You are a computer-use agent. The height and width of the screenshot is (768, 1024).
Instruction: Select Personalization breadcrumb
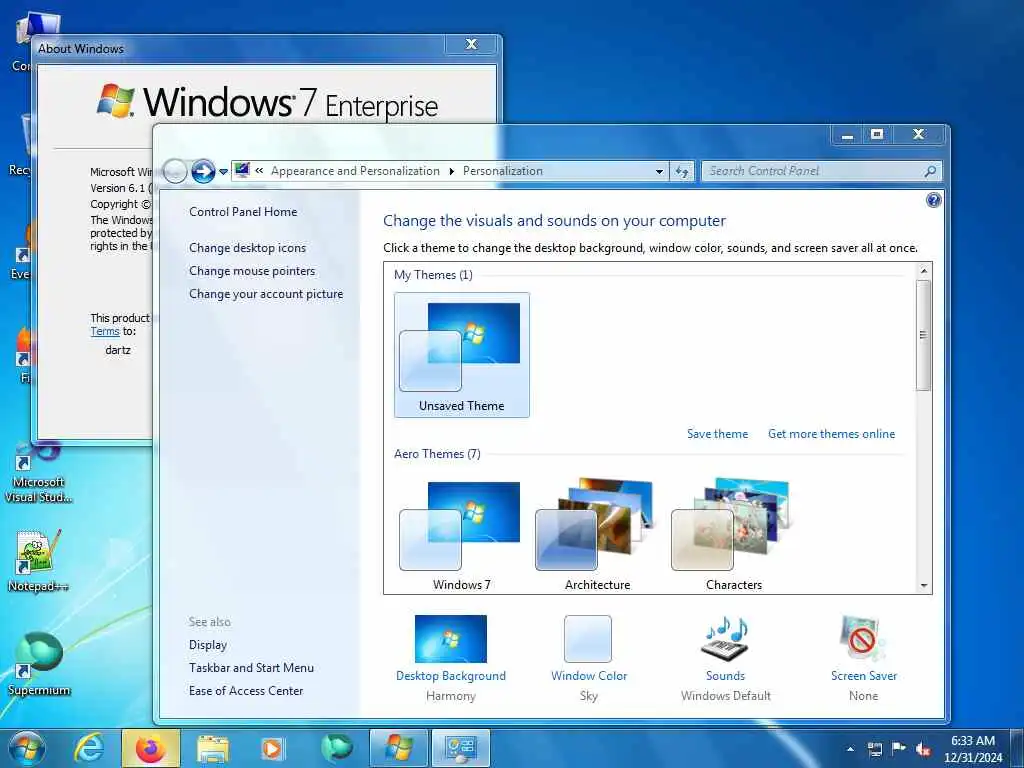[503, 171]
